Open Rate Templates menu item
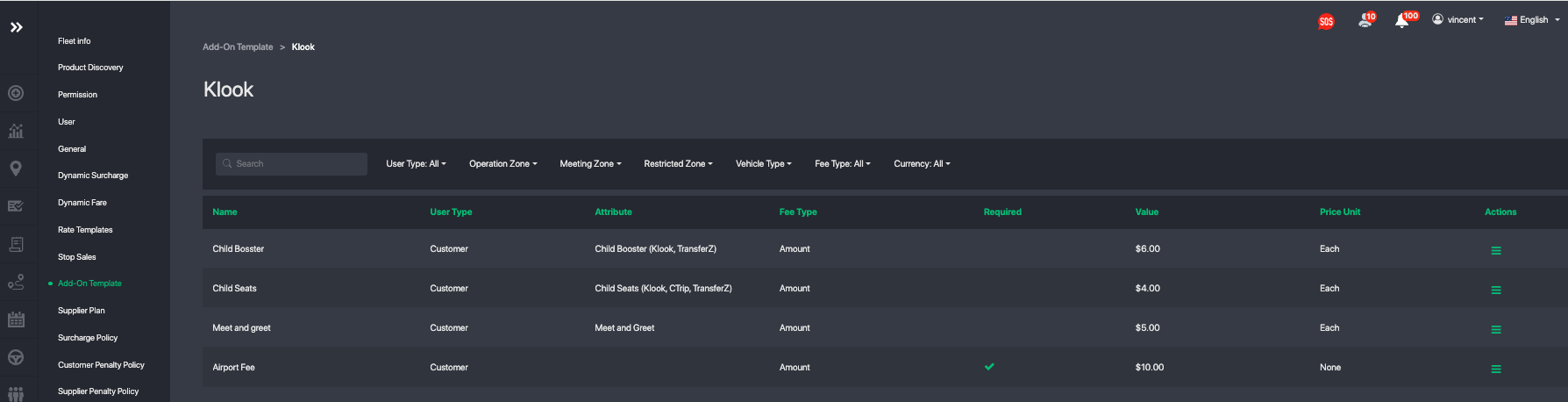 click(x=85, y=229)
